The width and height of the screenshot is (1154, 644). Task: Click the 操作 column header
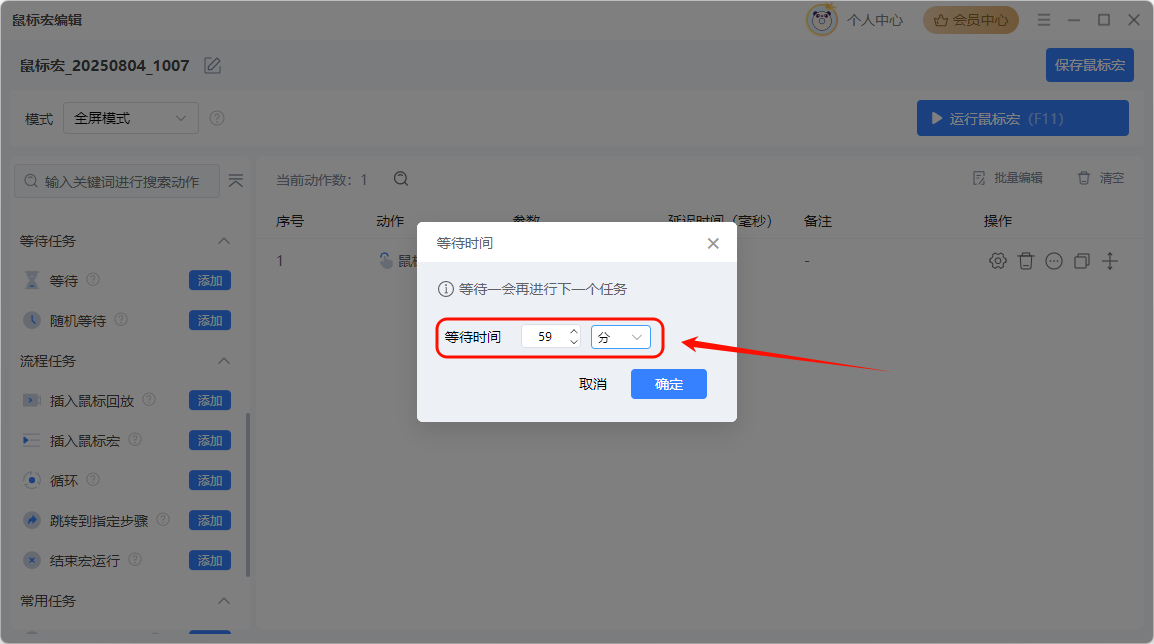(x=998, y=221)
